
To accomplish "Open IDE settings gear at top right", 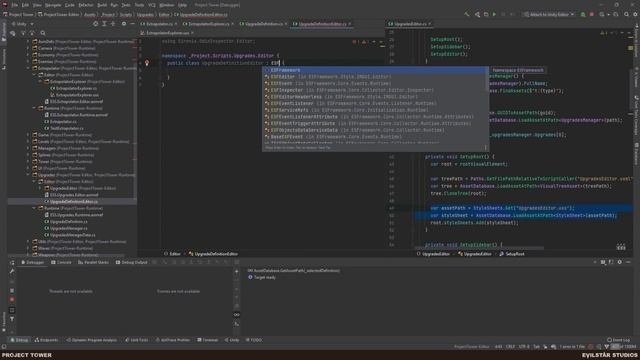I will [x=635, y=14].
